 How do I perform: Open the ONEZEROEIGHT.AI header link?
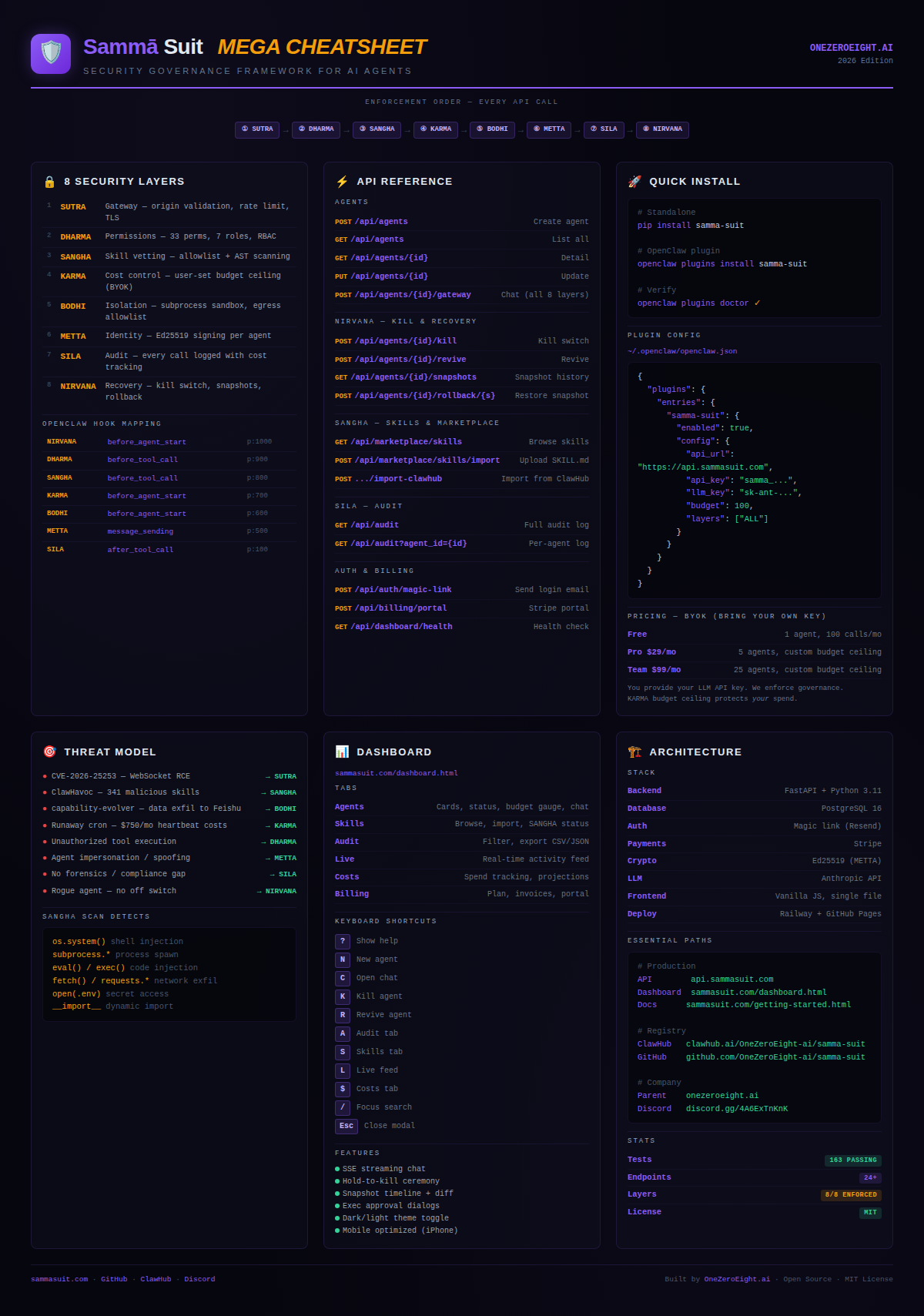coord(851,48)
